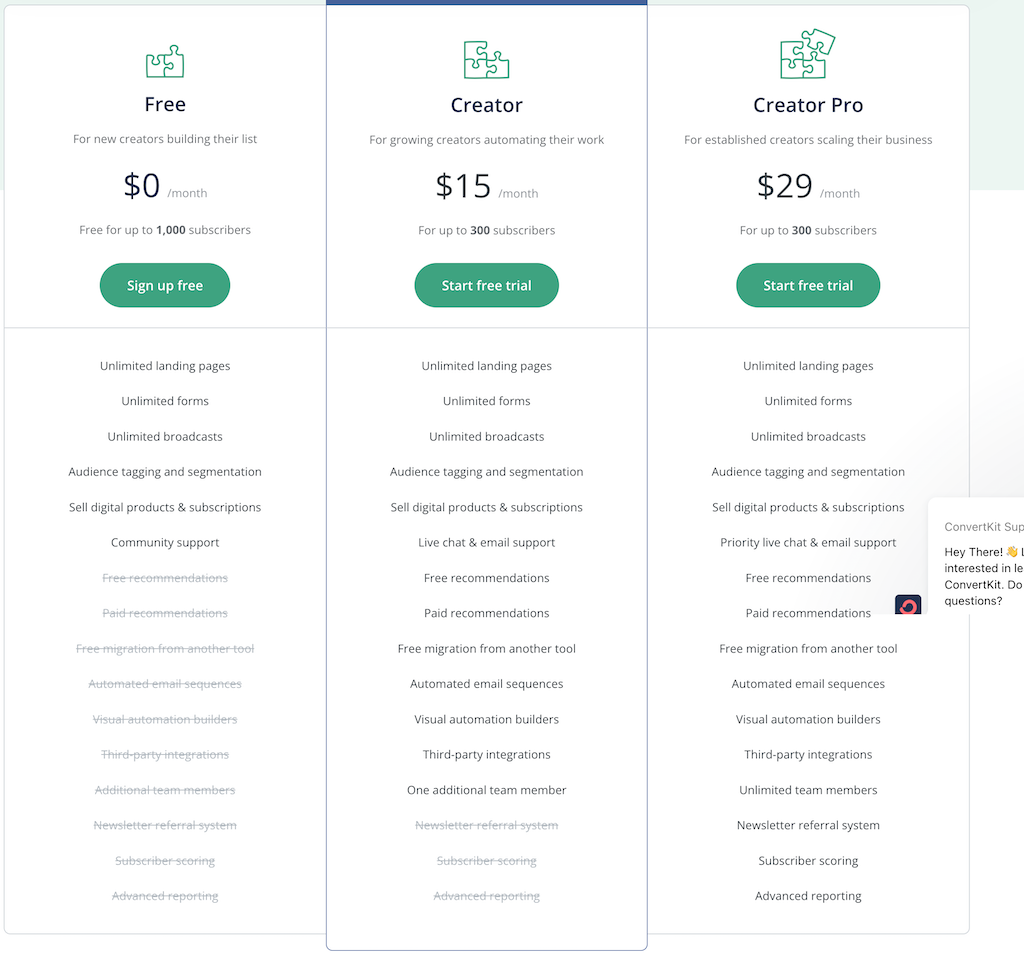Click One additional team member feature

pyautogui.click(x=487, y=790)
